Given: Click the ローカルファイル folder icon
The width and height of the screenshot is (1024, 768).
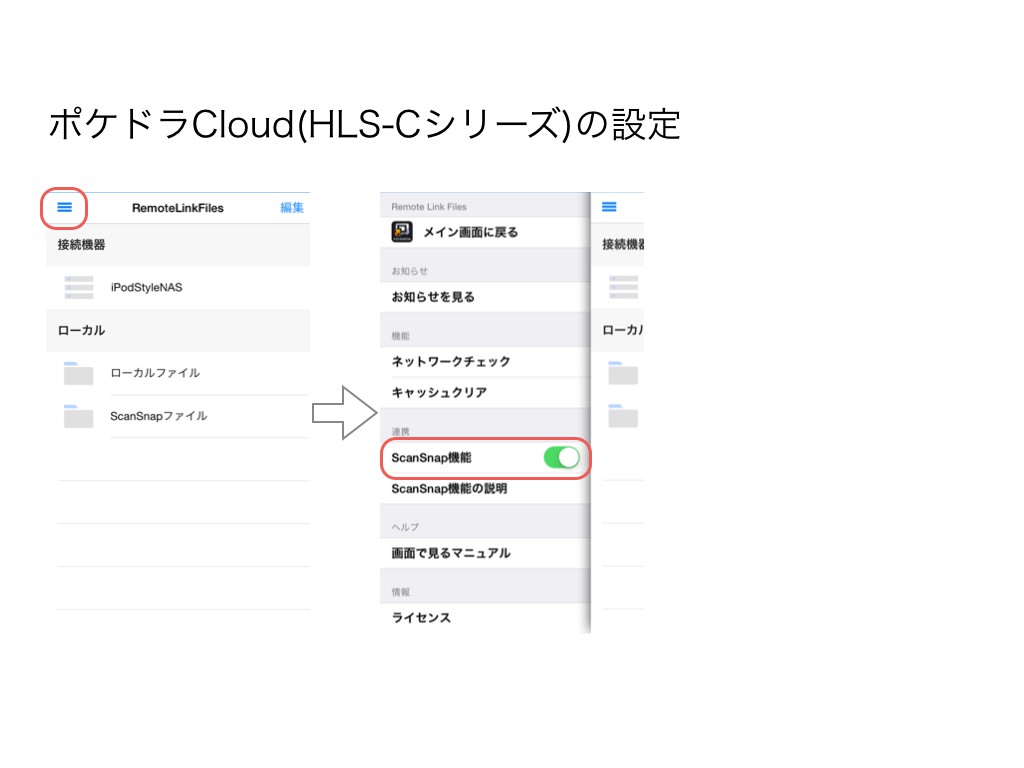Looking at the screenshot, I should [x=78, y=373].
